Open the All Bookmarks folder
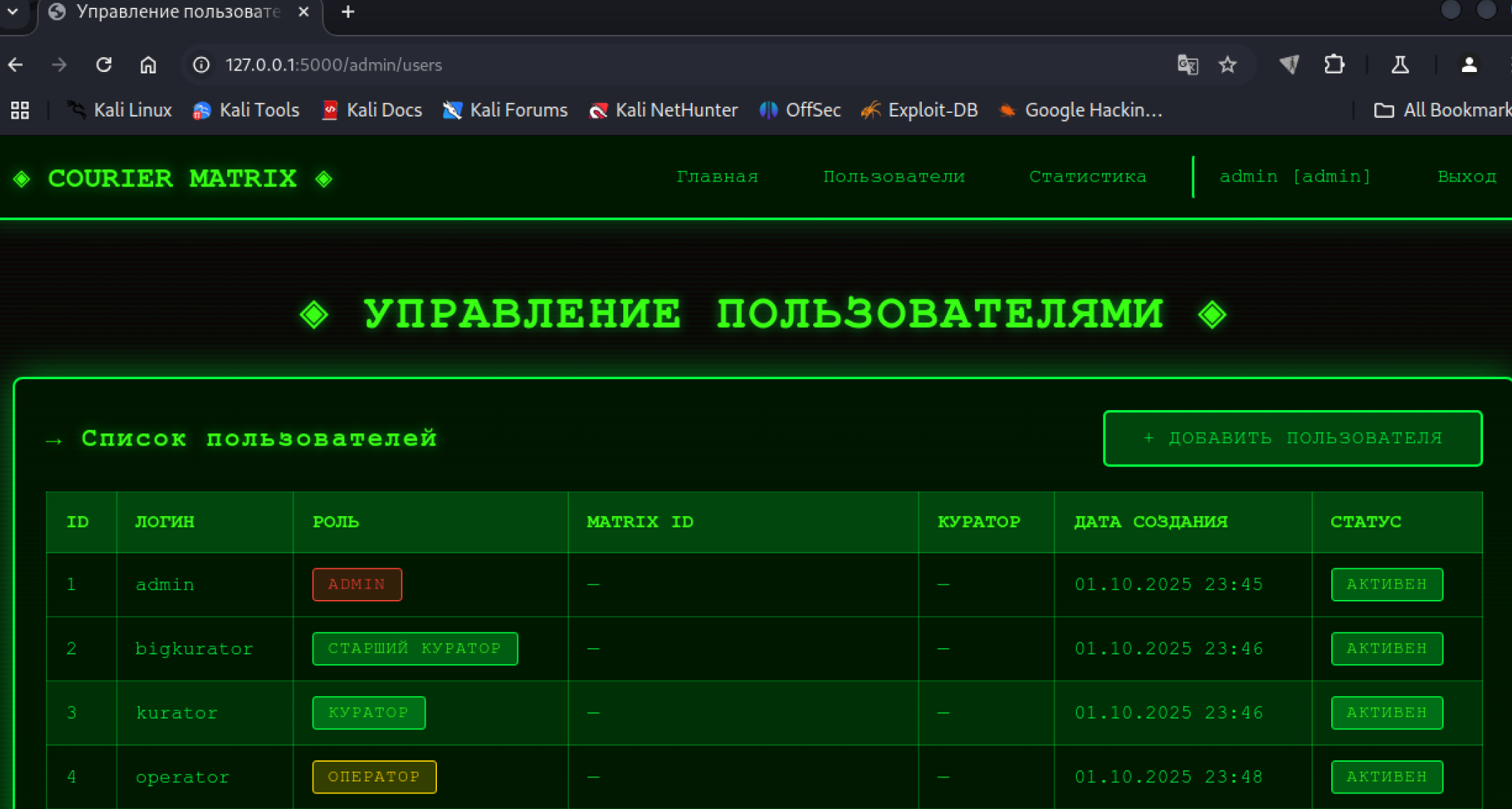Viewport: 1512px width, 809px height. (x=1441, y=110)
